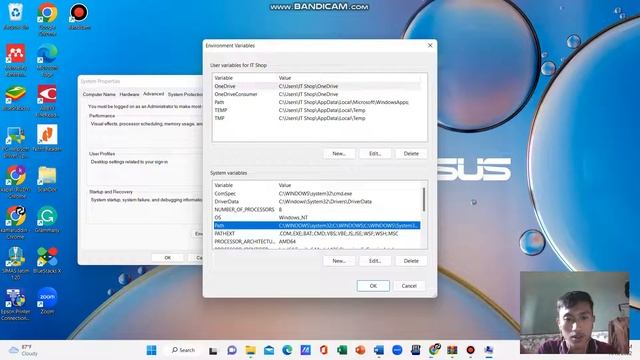Select the TEMP user variable row
This screenshot has height=360, width=640.
tap(317, 110)
